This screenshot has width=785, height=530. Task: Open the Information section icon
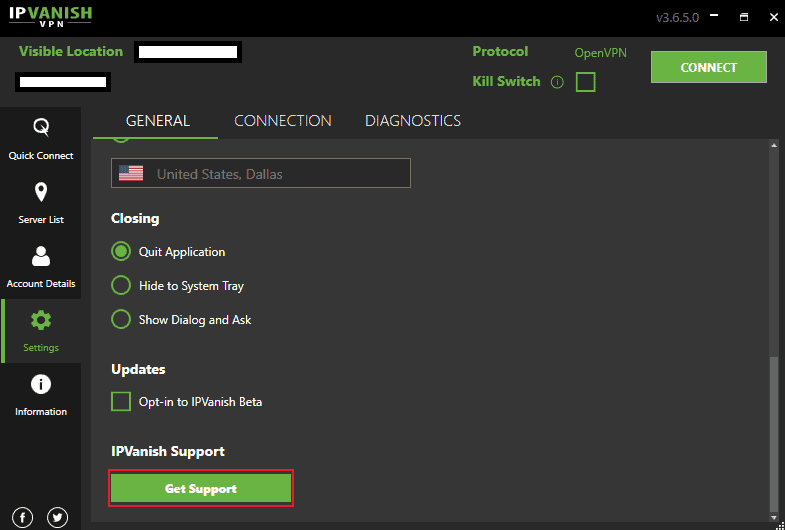[x=41, y=384]
